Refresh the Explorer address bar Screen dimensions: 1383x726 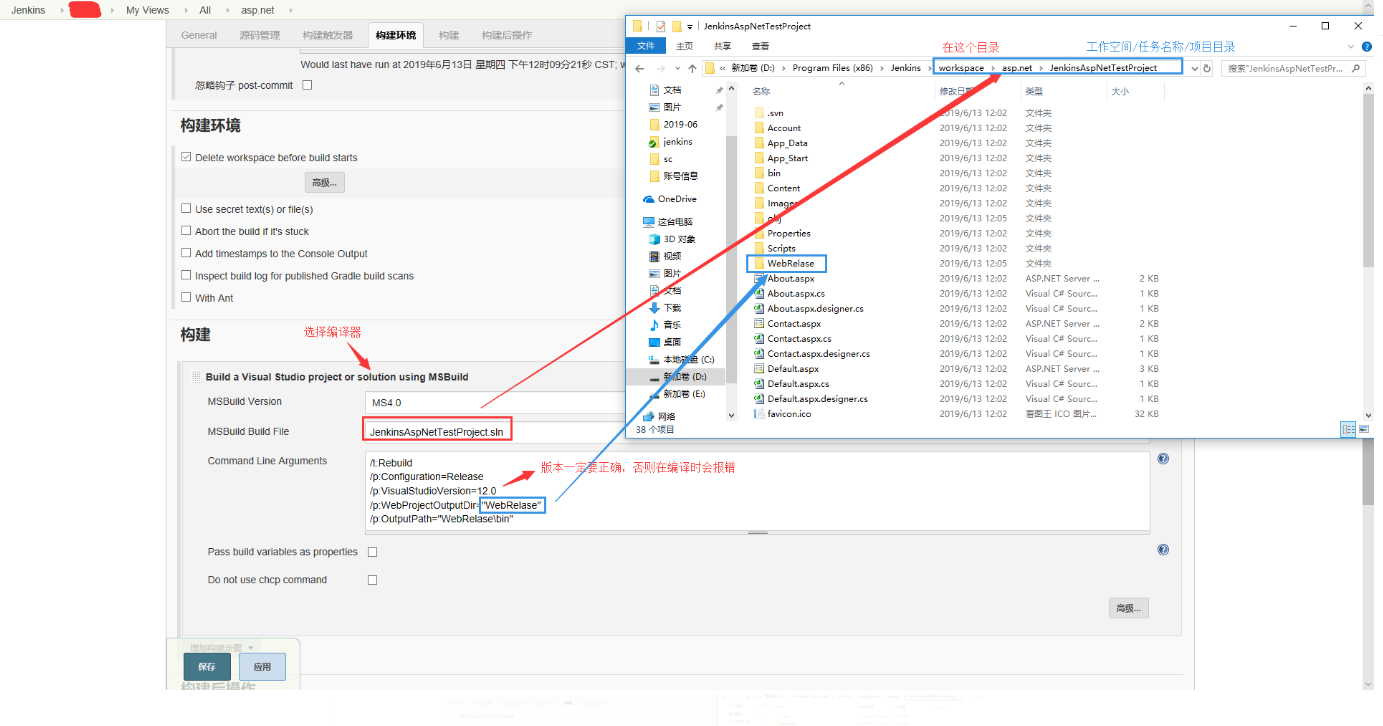[1207, 68]
